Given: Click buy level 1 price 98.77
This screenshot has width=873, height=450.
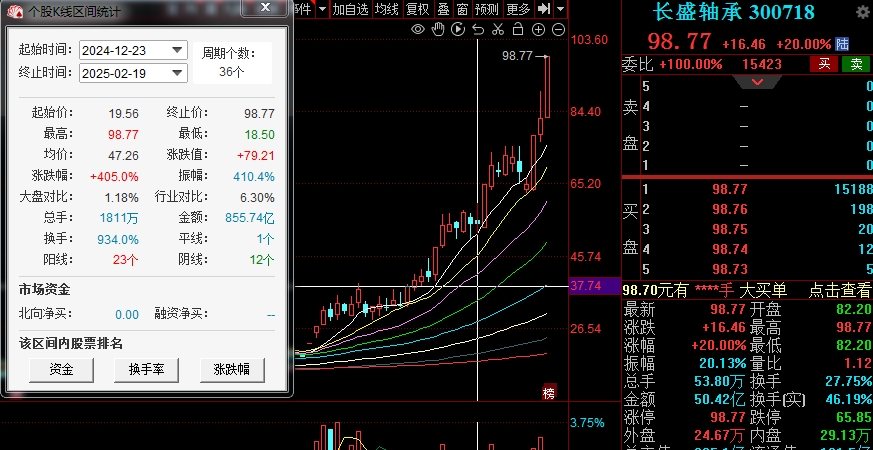Looking at the screenshot, I should [x=730, y=189].
